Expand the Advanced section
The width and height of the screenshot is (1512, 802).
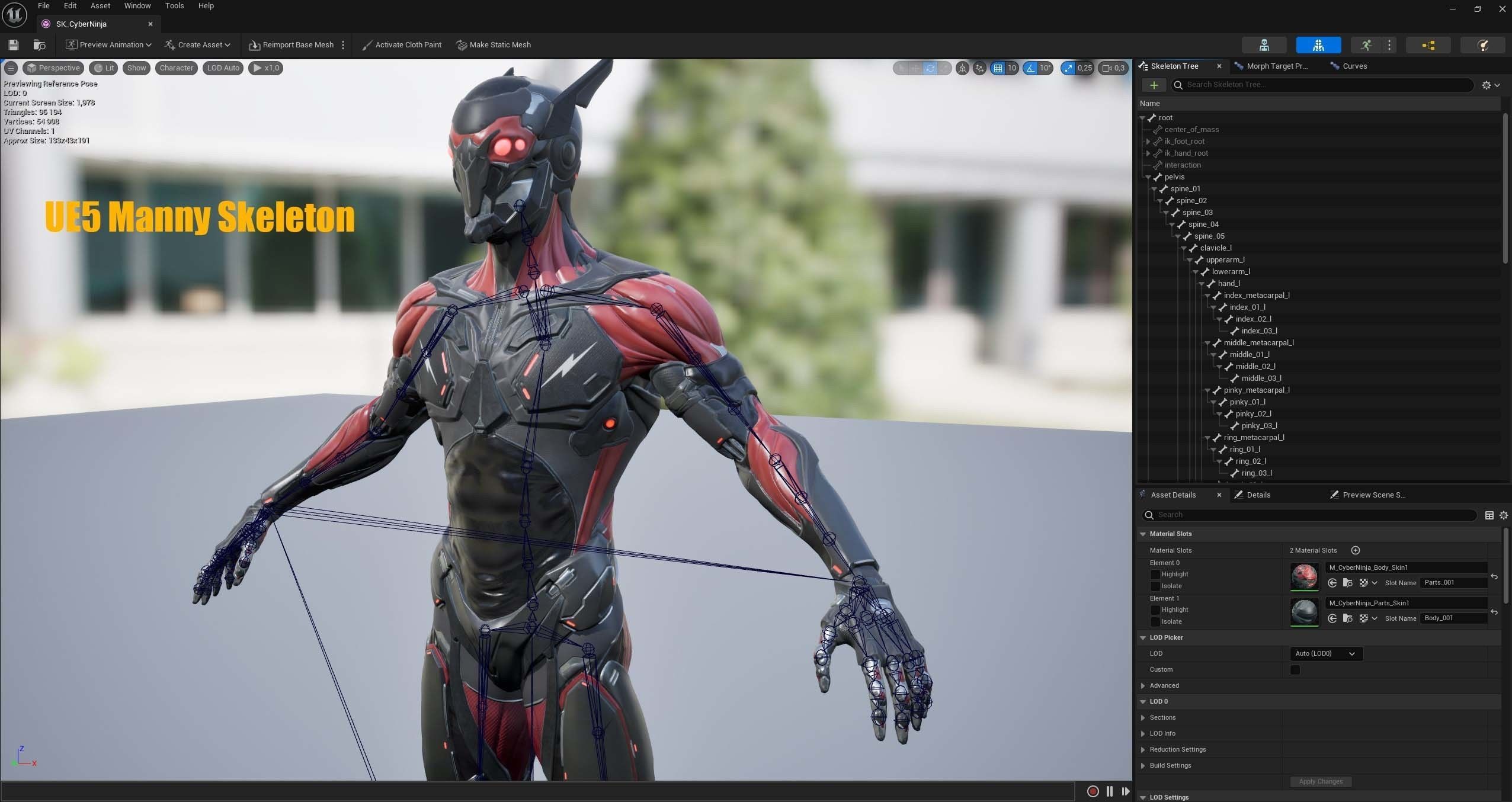[1143, 686]
